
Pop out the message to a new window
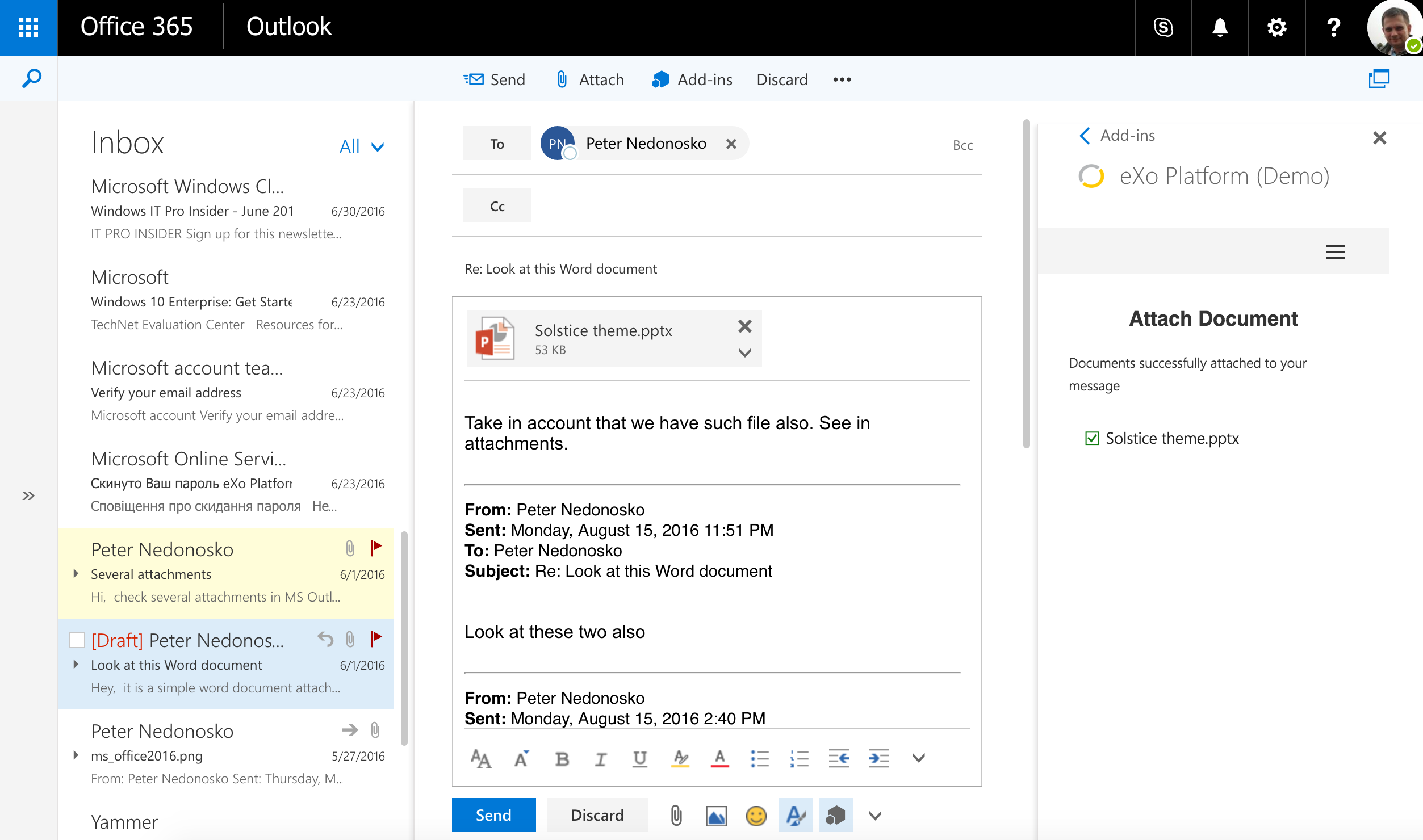click(x=1379, y=78)
